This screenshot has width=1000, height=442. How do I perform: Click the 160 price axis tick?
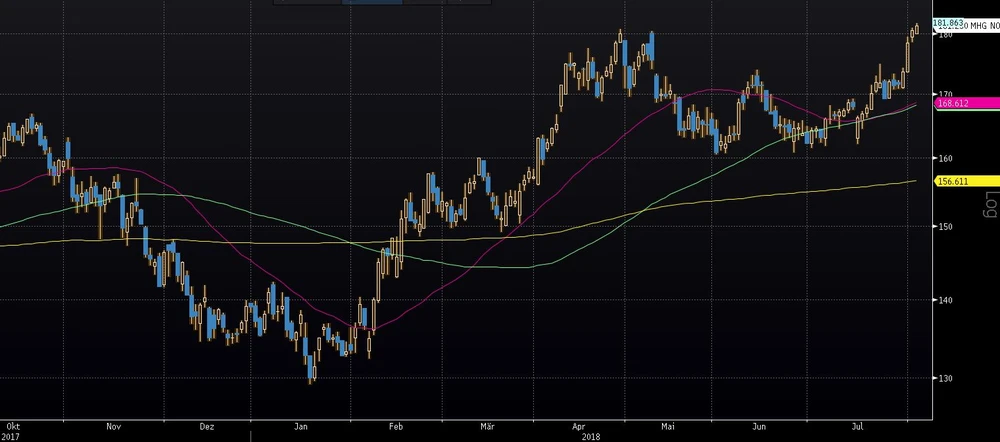pos(944,159)
